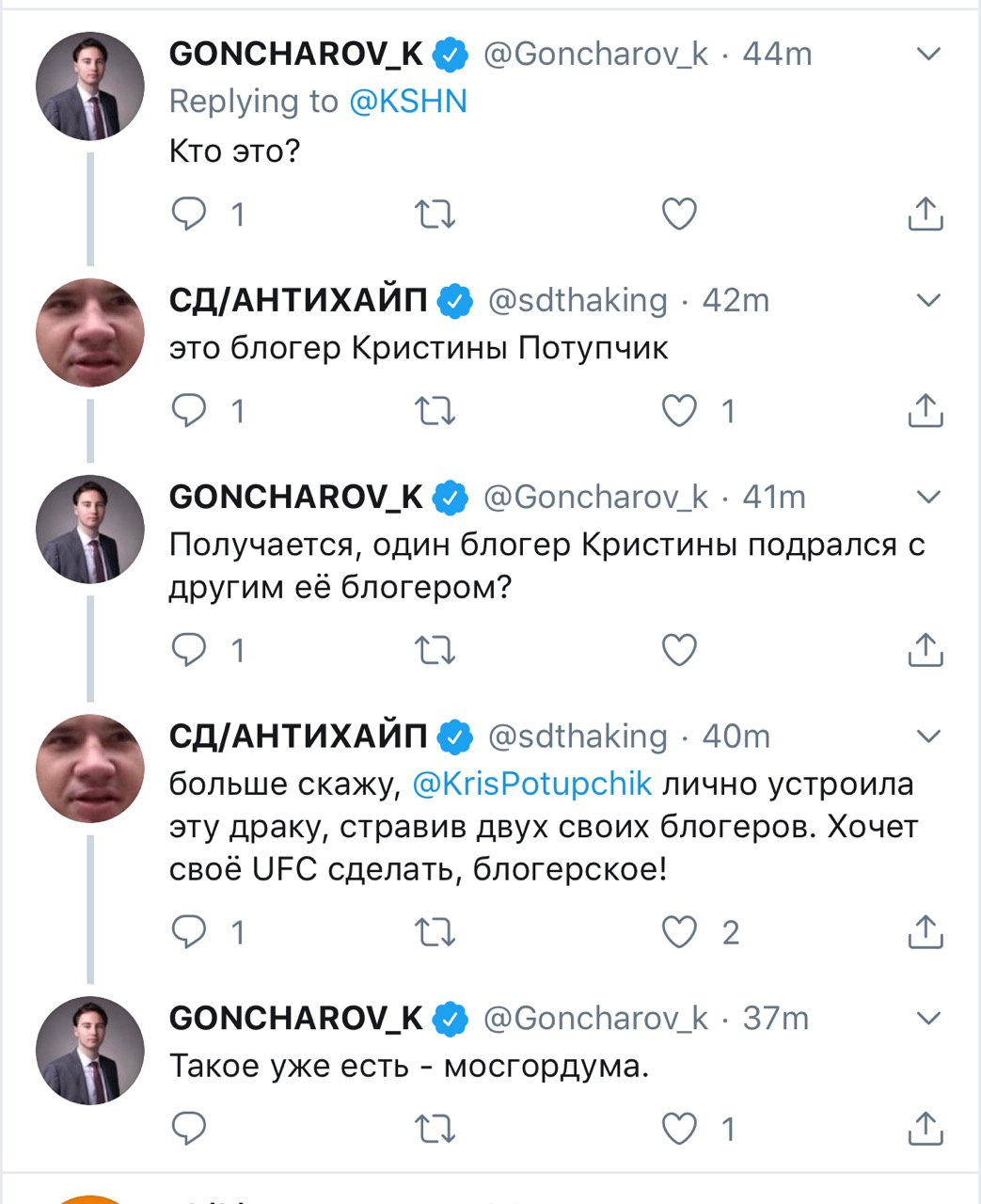The width and height of the screenshot is (981, 1204).
Task: Share the UFC блогерское tweet
Action: pyautogui.click(x=925, y=932)
